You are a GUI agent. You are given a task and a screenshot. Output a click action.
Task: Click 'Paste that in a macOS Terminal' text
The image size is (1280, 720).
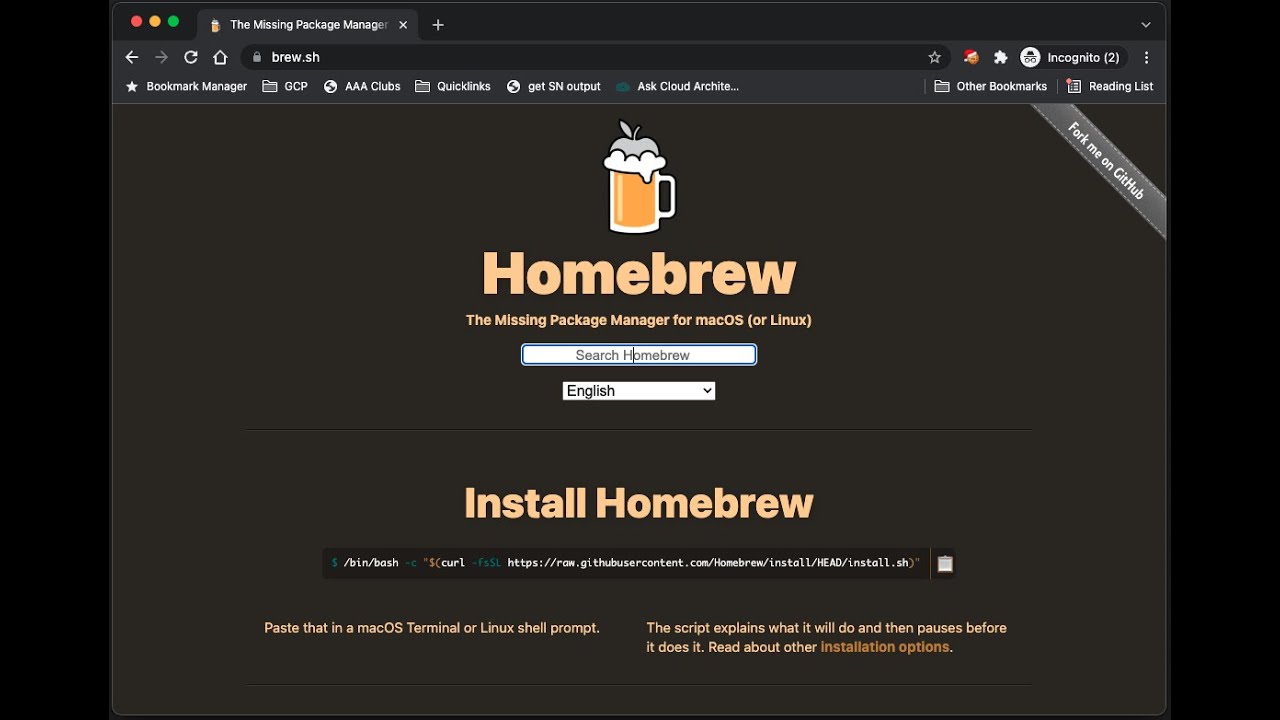pyautogui.click(x=432, y=628)
